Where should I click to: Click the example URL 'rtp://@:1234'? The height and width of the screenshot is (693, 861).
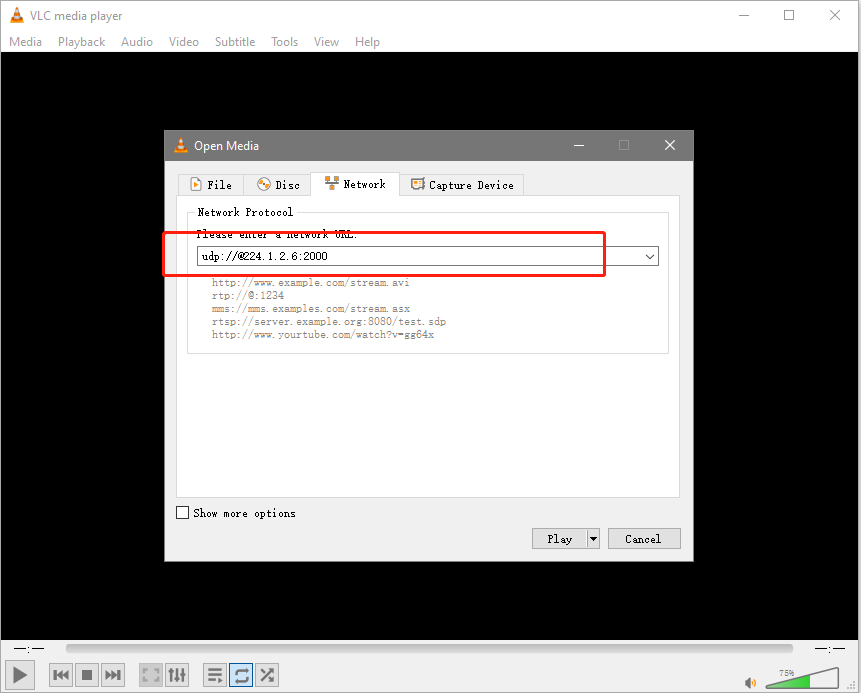click(x=248, y=295)
